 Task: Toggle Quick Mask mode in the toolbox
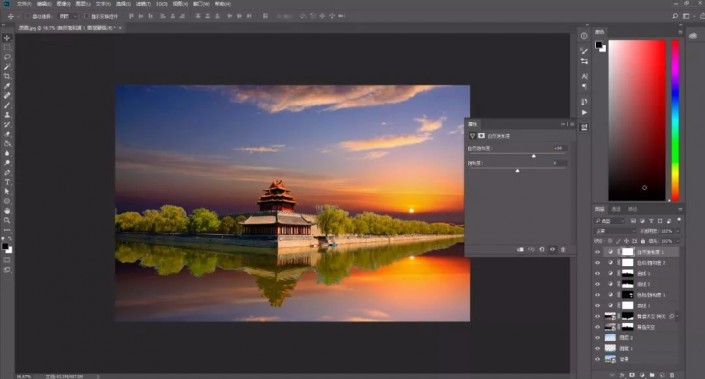(x=7, y=260)
